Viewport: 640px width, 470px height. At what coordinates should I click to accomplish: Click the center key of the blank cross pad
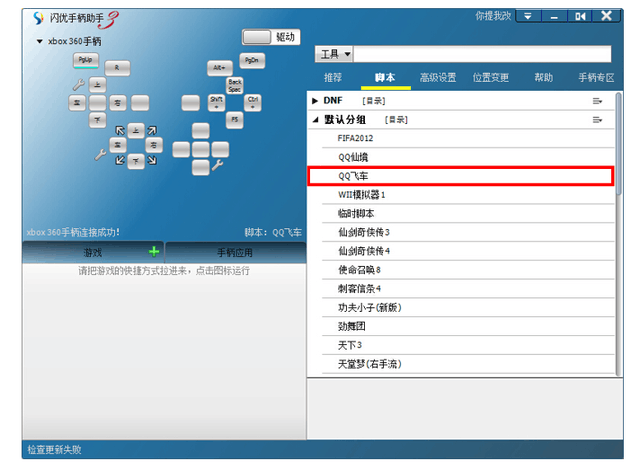tap(201, 149)
